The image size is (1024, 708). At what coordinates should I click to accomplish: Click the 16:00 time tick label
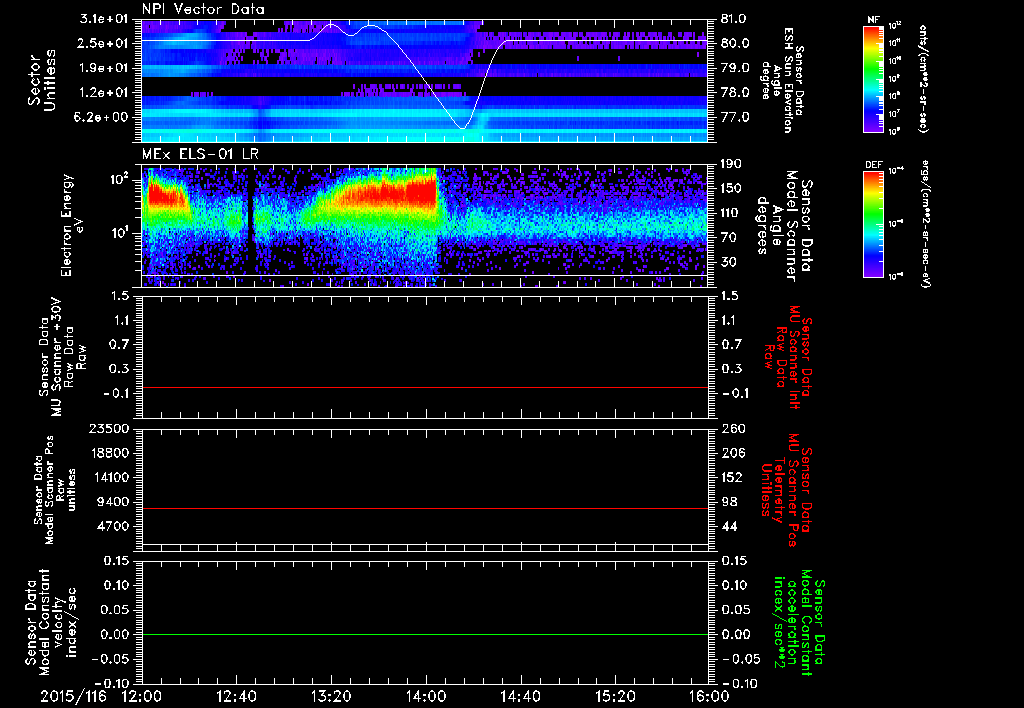coord(709,696)
